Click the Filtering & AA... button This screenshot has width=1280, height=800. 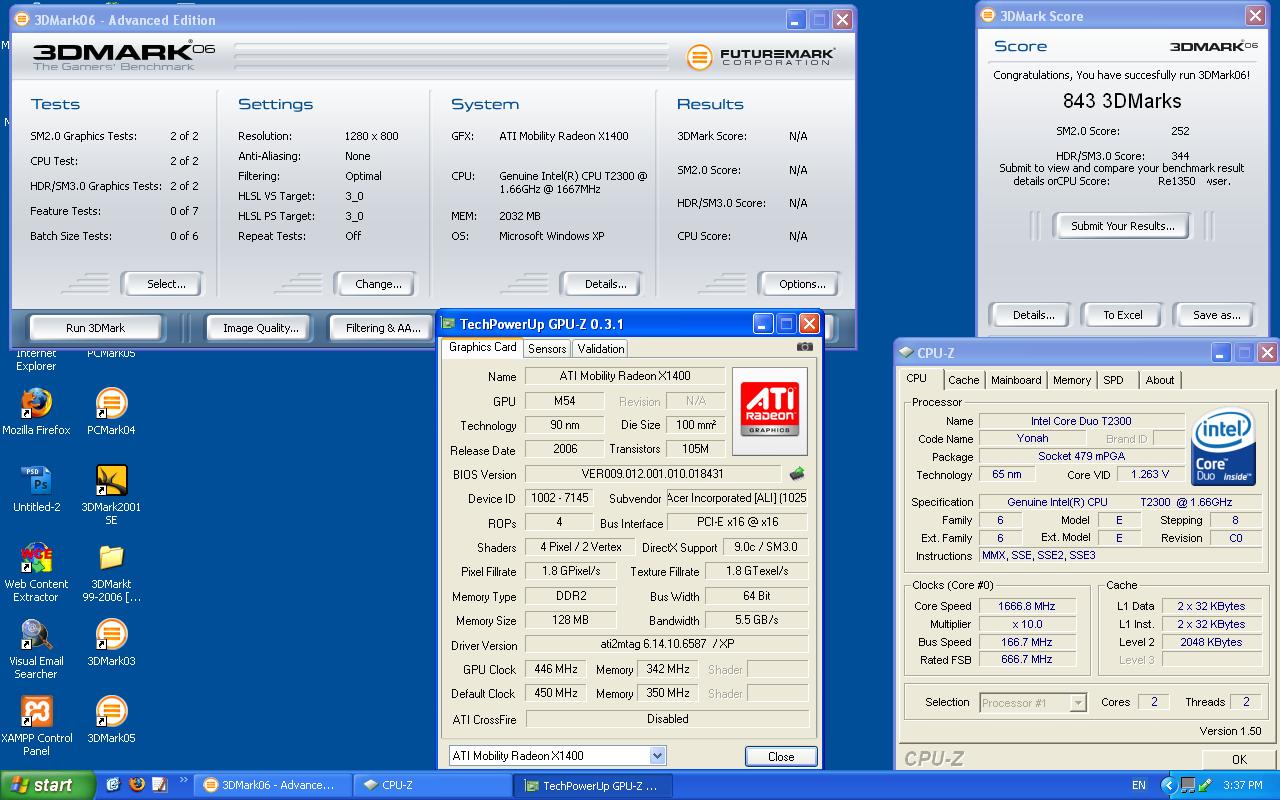pos(383,328)
